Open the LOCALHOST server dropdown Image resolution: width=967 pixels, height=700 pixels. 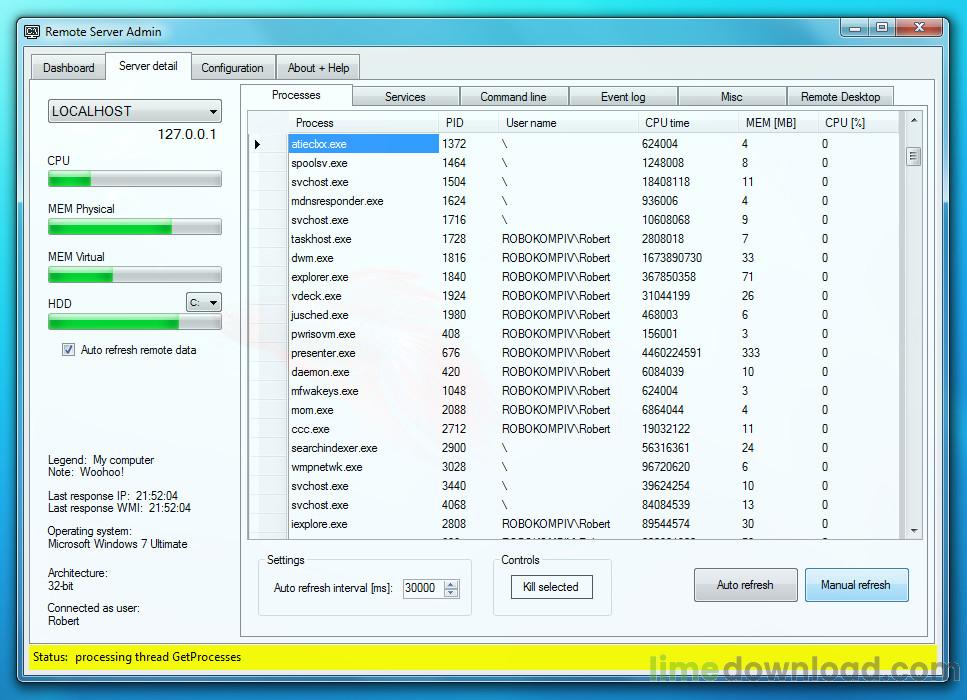click(134, 112)
